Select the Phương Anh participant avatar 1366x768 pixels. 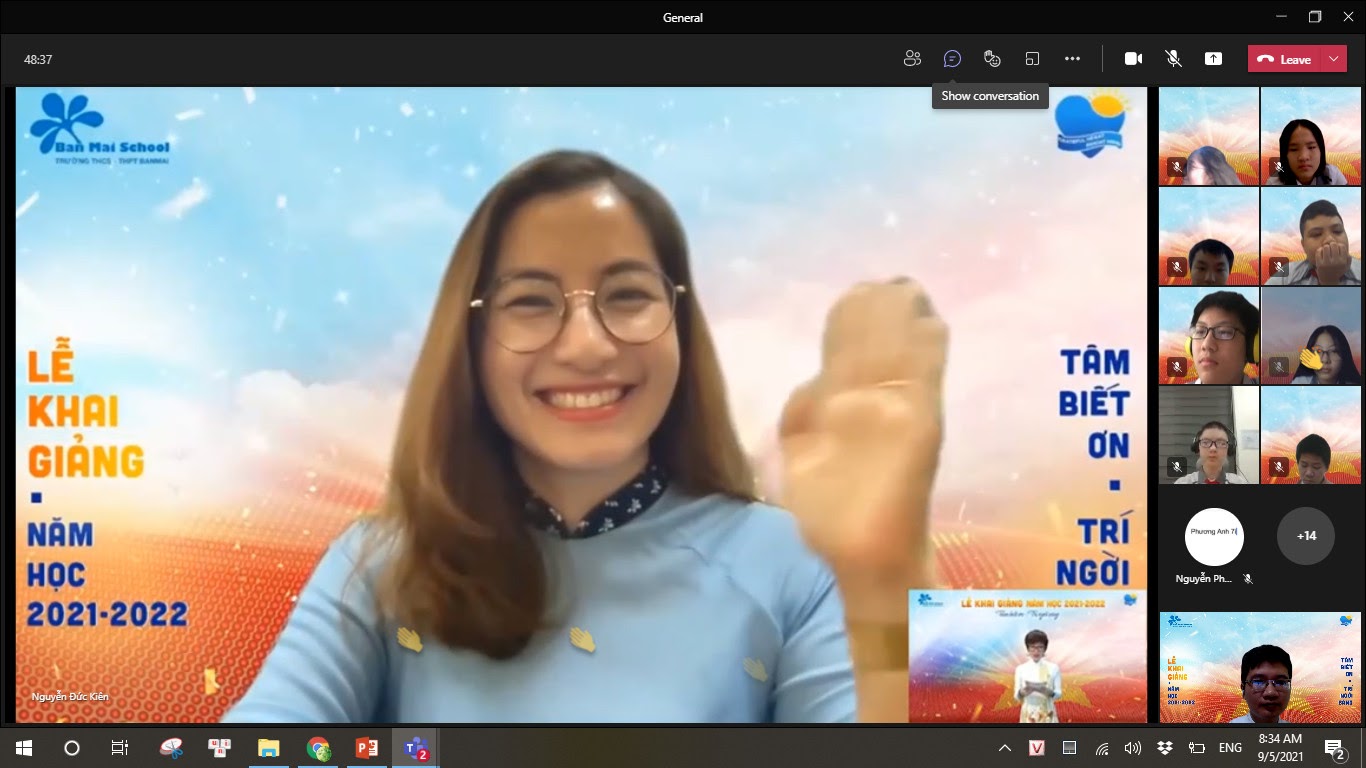click(x=1214, y=536)
